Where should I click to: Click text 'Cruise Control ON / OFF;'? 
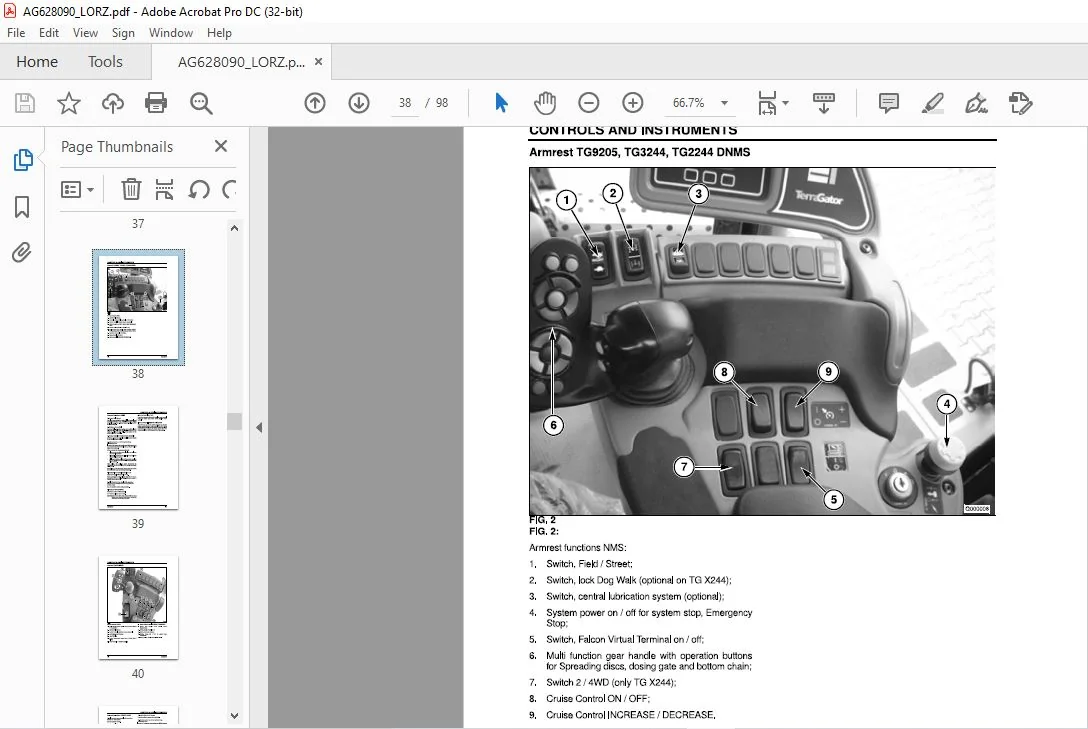pyautogui.click(x=597, y=698)
